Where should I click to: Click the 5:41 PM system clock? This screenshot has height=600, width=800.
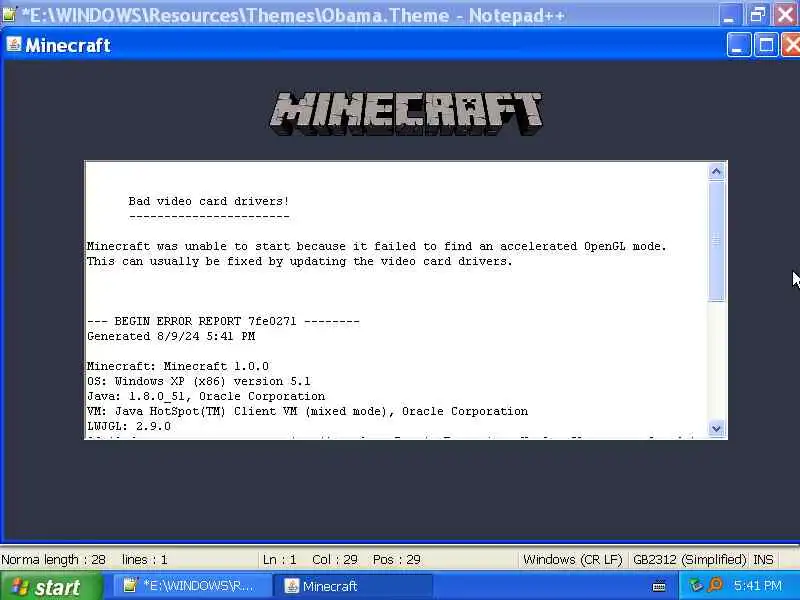[x=758, y=586]
